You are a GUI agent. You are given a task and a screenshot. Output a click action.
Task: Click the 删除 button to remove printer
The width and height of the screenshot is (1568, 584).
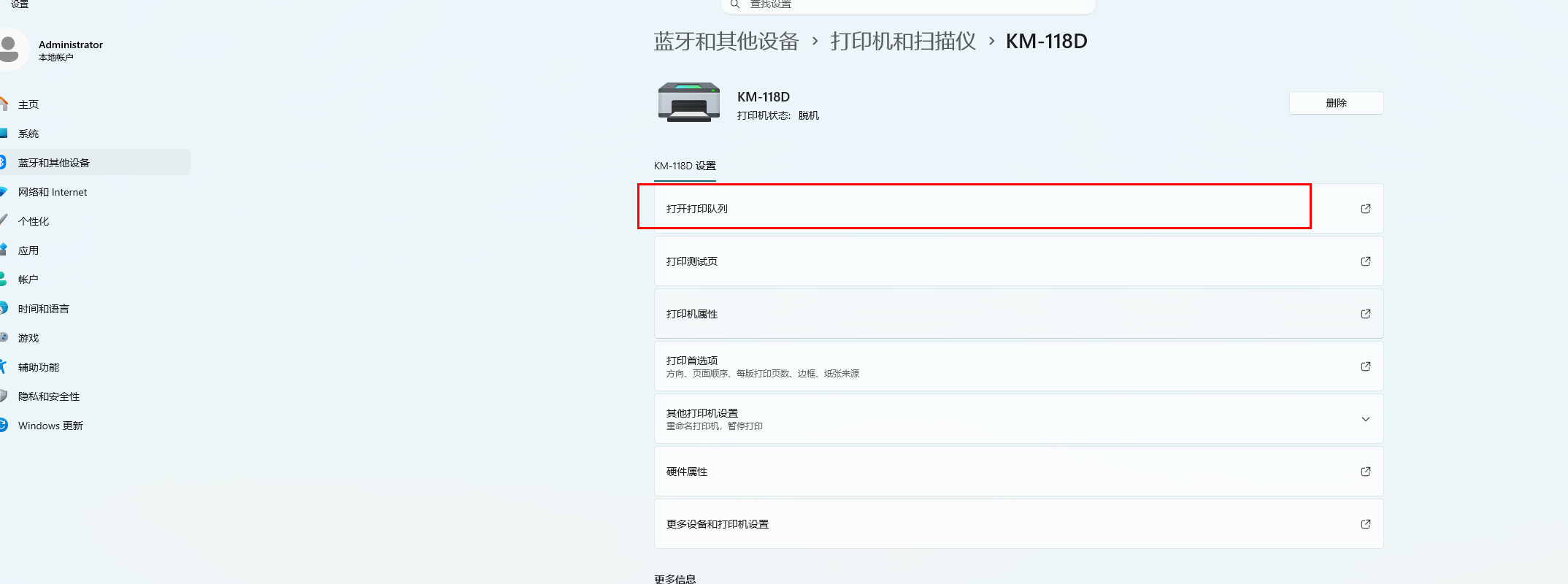tap(1336, 103)
